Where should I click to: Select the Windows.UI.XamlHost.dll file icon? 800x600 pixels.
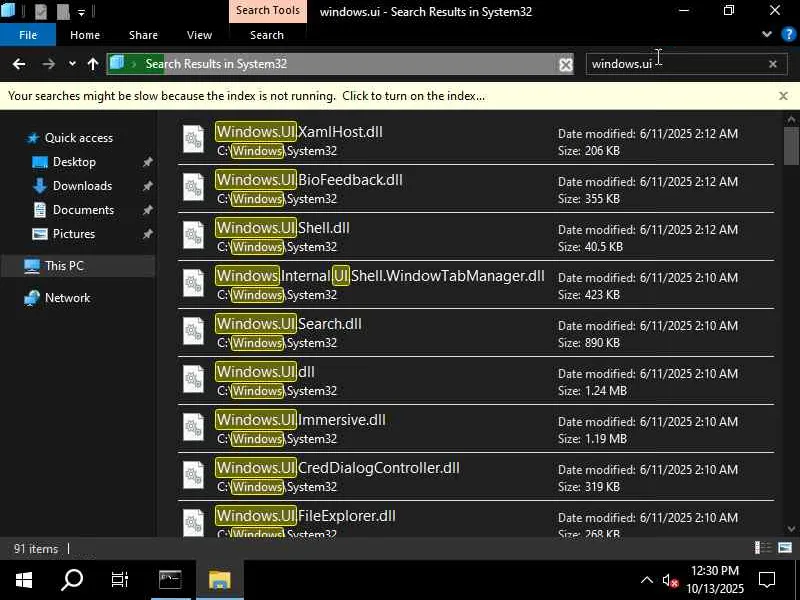click(193, 139)
